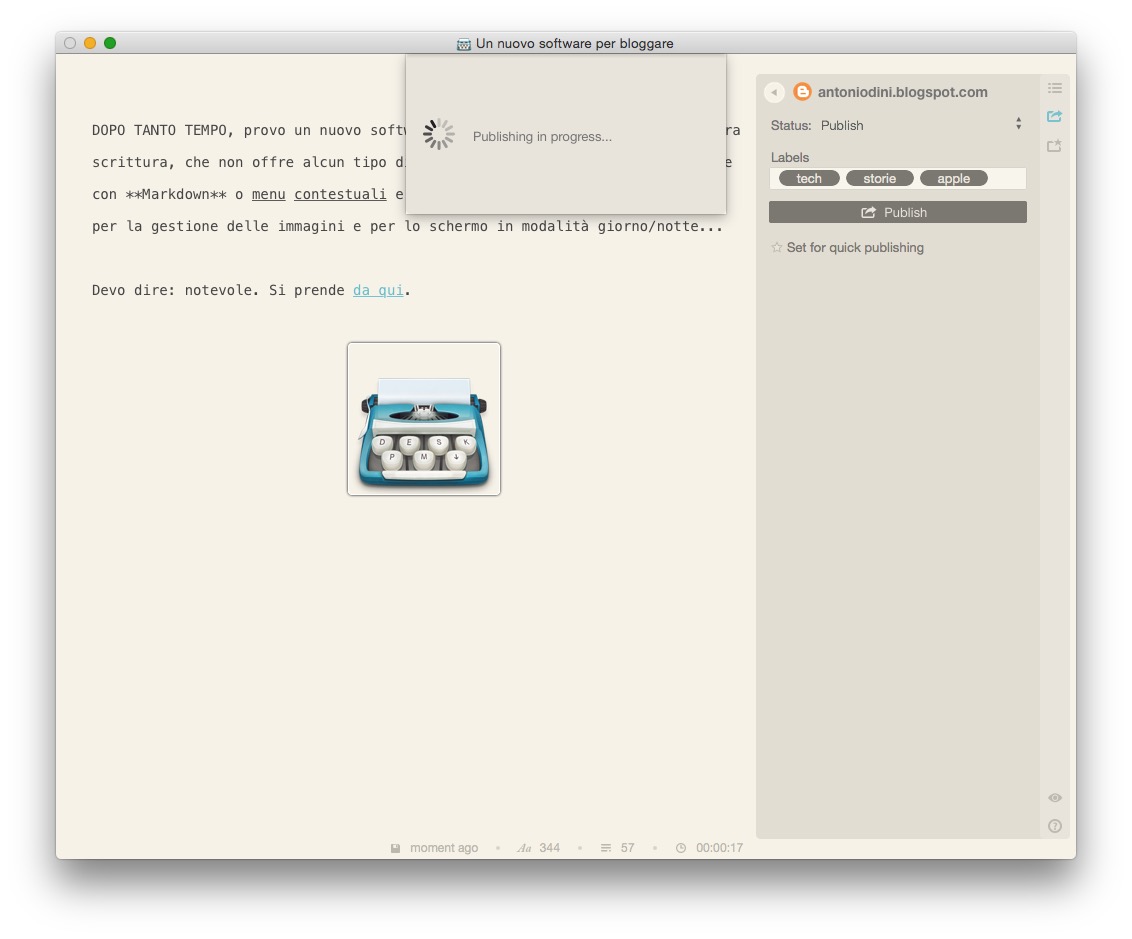
Task: Click the 00:00:17 timer value
Action: click(x=719, y=848)
